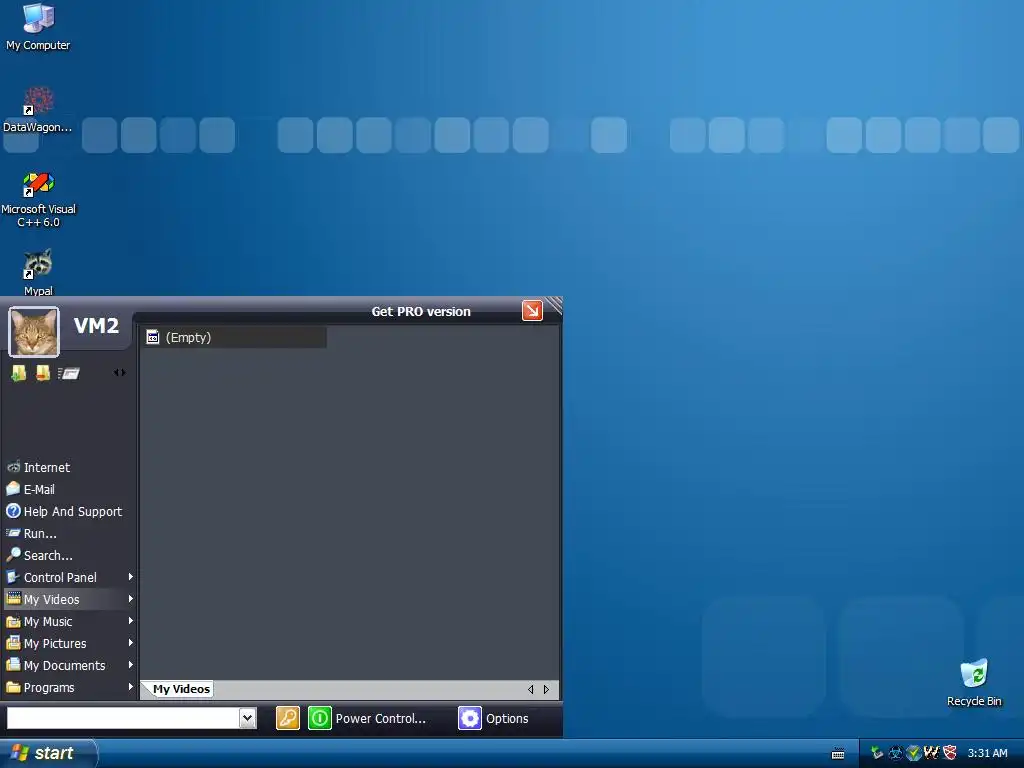Open the DataWagon desktop shortcut
Image resolution: width=1024 pixels, height=768 pixels.
click(38, 110)
